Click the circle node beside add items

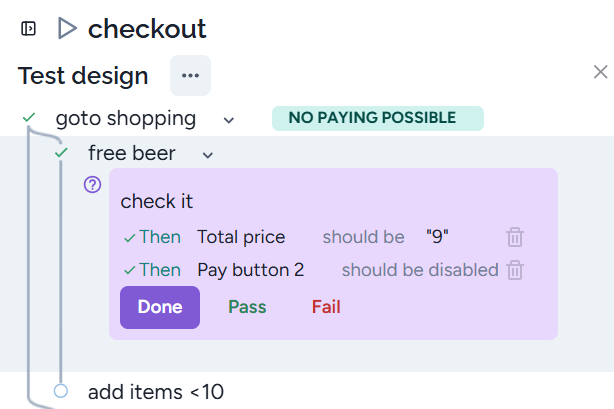point(61,391)
